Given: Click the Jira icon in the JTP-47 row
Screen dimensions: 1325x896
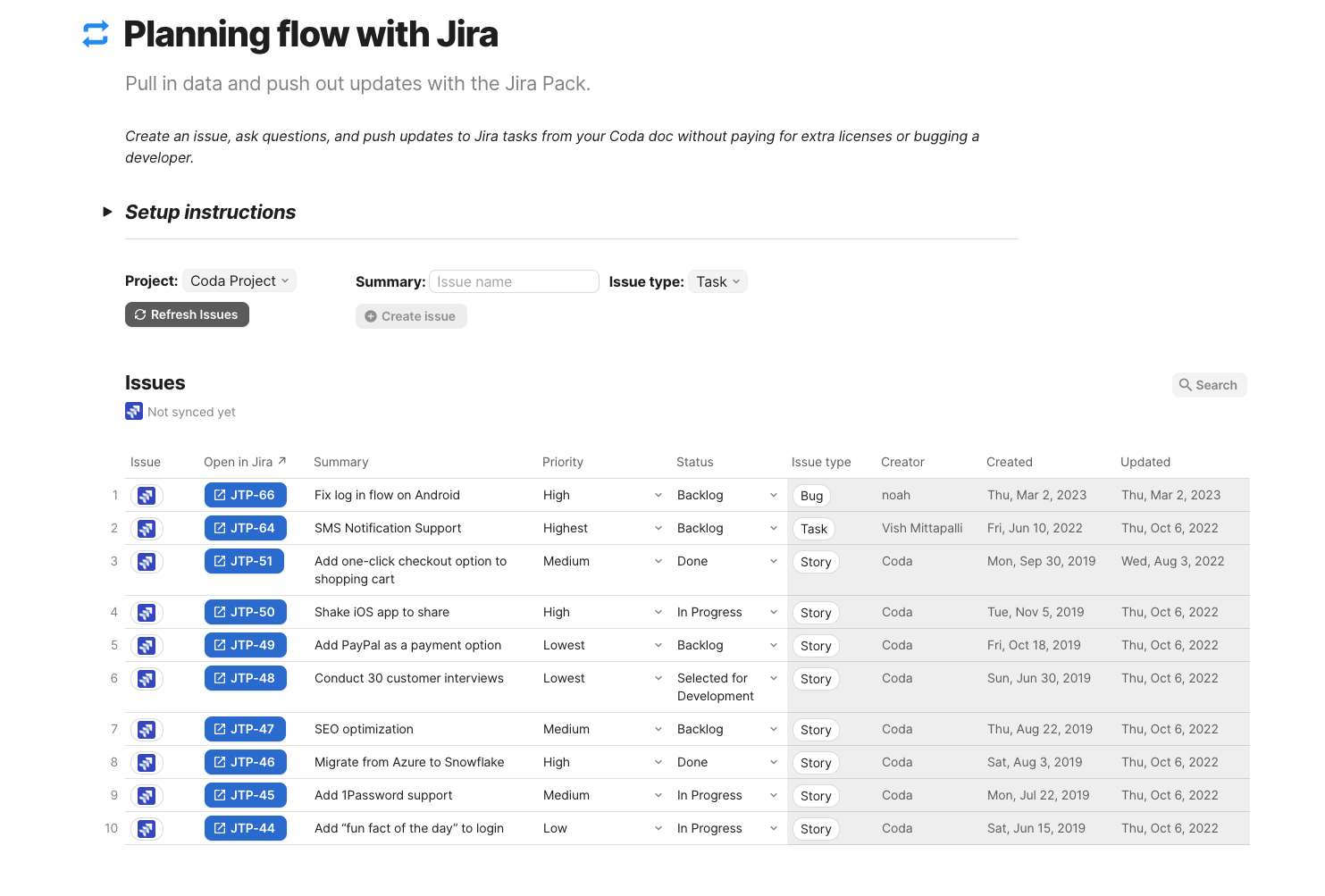Looking at the screenshot, I should coord(147,730).
